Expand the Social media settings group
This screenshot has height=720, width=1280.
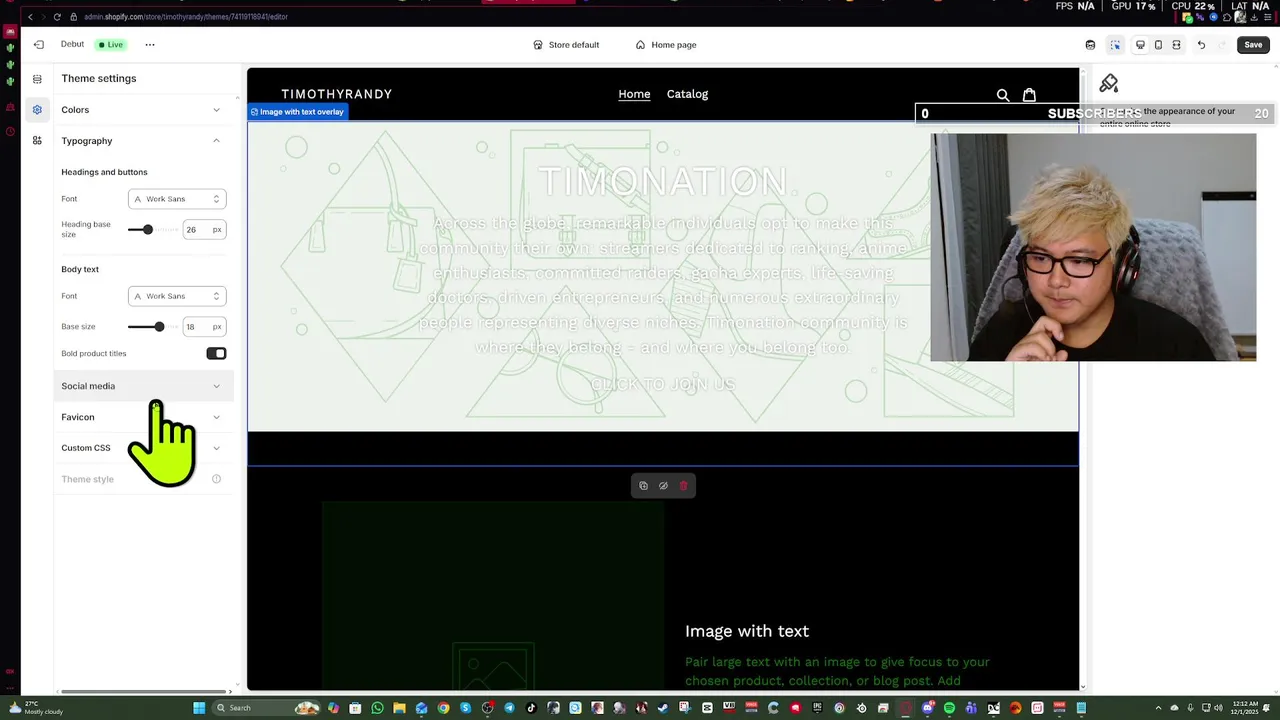coord(142,386)
